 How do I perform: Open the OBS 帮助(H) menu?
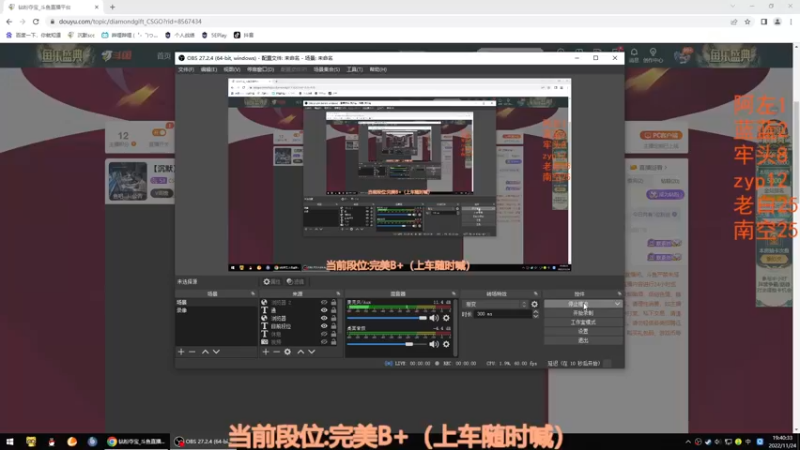(x=378, y=69)
